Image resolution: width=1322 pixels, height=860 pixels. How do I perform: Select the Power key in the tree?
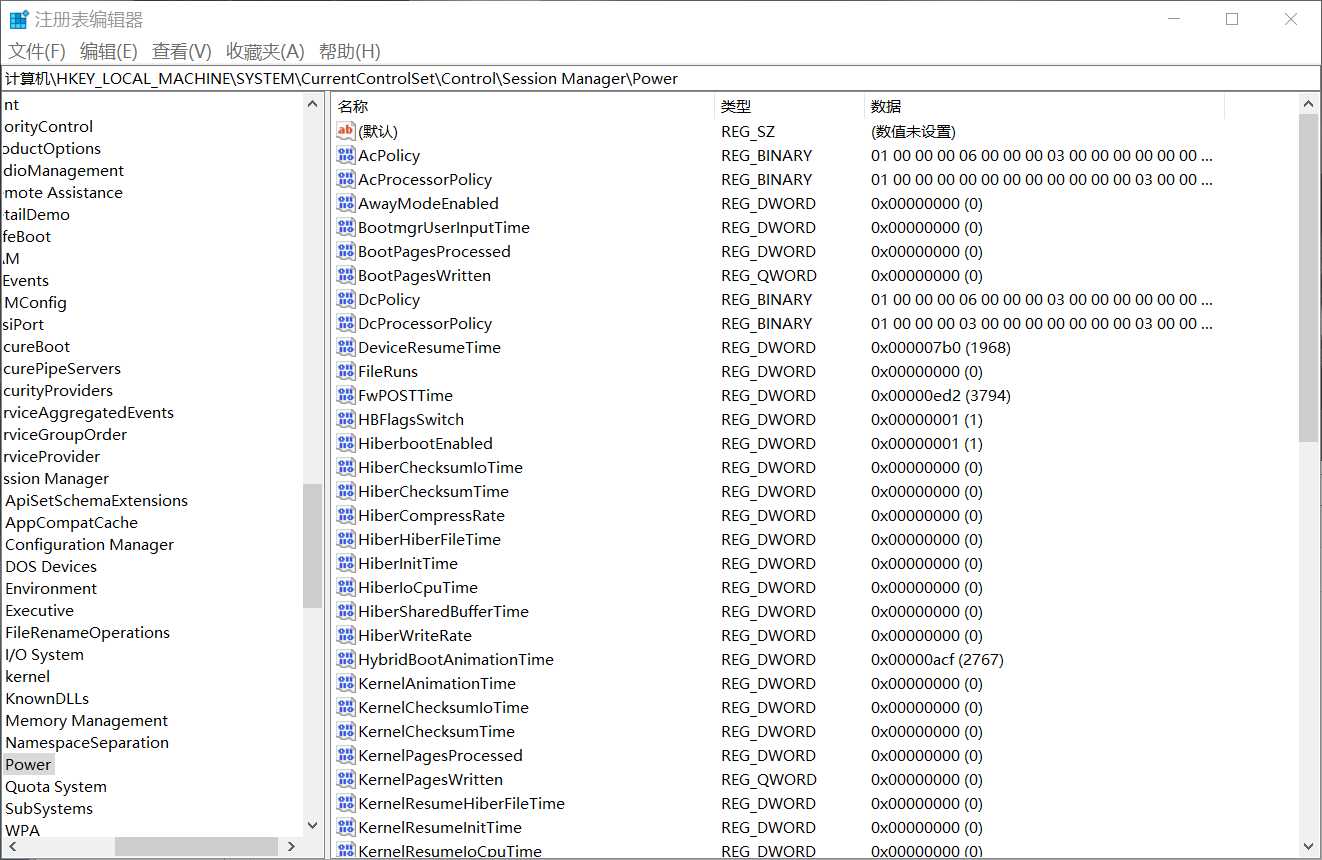[28, 764]
